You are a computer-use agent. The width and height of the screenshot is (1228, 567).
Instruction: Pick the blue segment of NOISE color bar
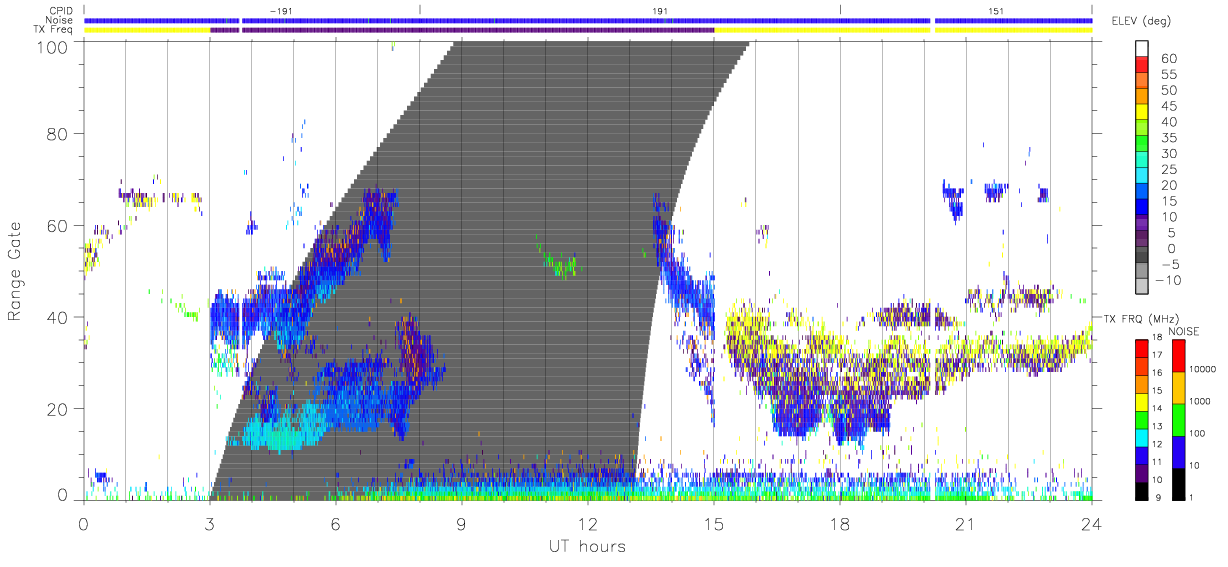[x=1177, y=451]
